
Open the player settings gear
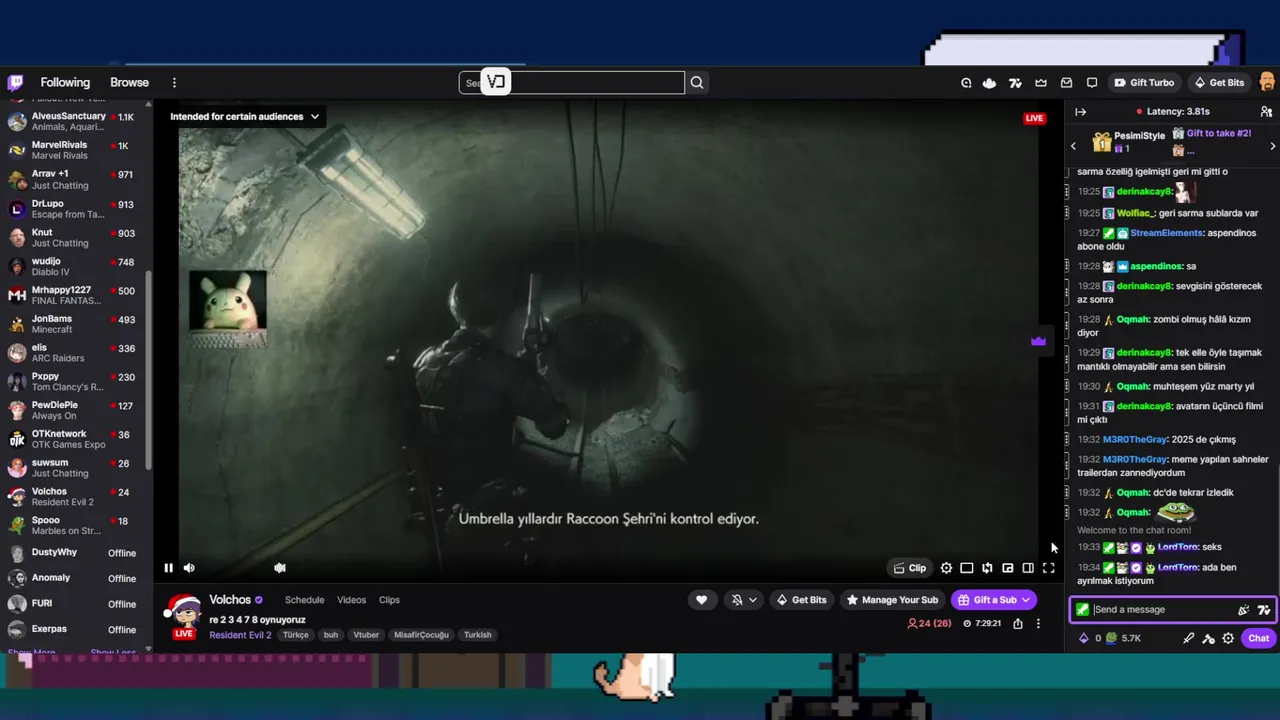(x=946, y=568)
